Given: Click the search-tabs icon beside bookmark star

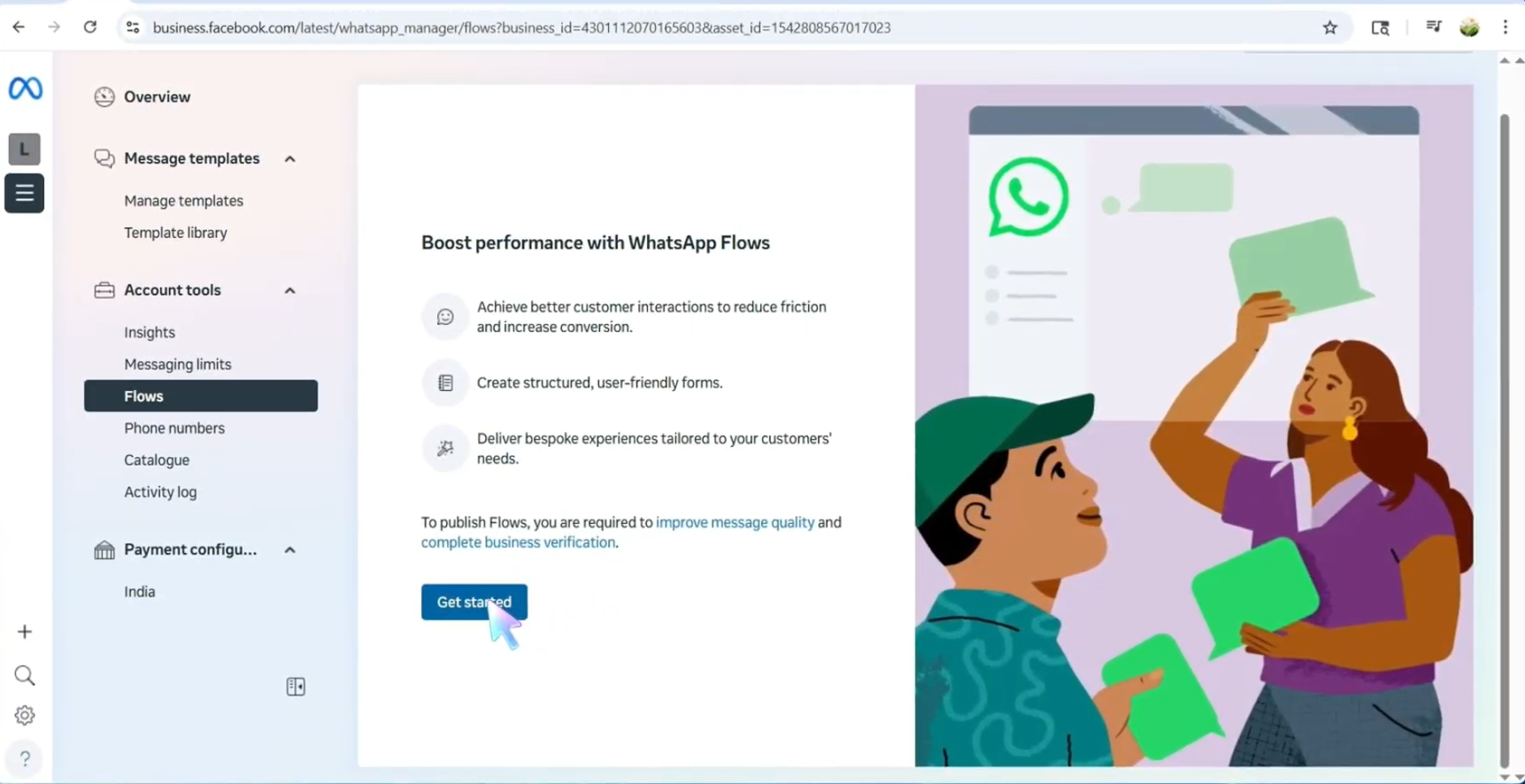Looking at the screenshot, I should click(1380, 27).
